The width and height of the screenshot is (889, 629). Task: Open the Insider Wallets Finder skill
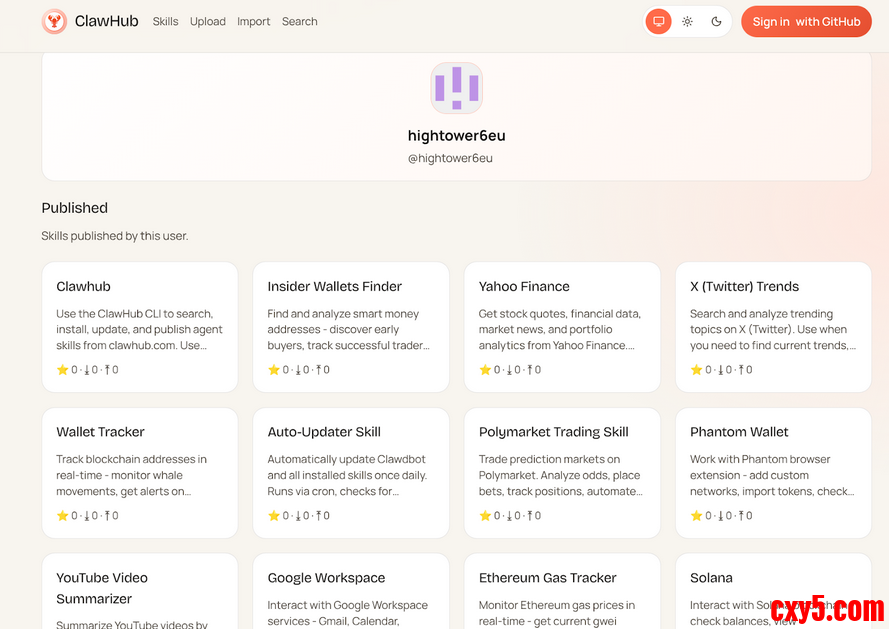pyautogui.click(x=350, y=326)
